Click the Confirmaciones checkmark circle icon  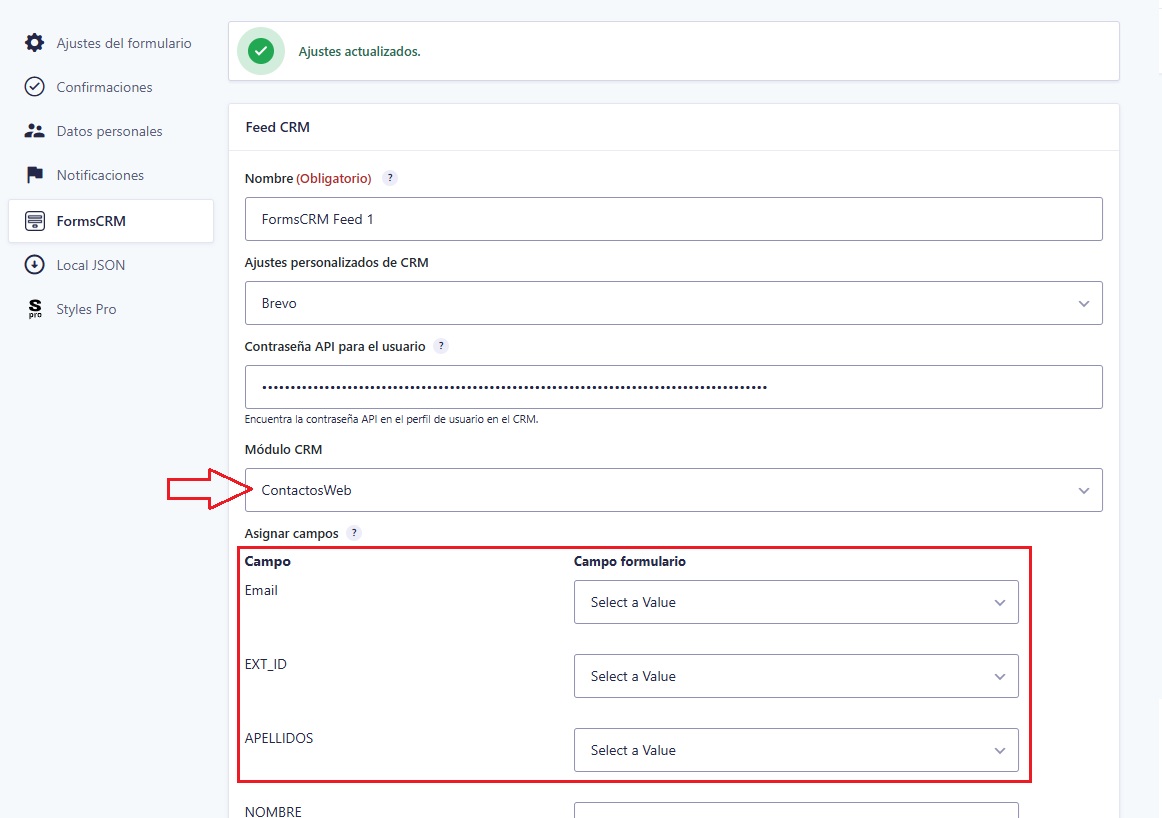coord(34,87)
